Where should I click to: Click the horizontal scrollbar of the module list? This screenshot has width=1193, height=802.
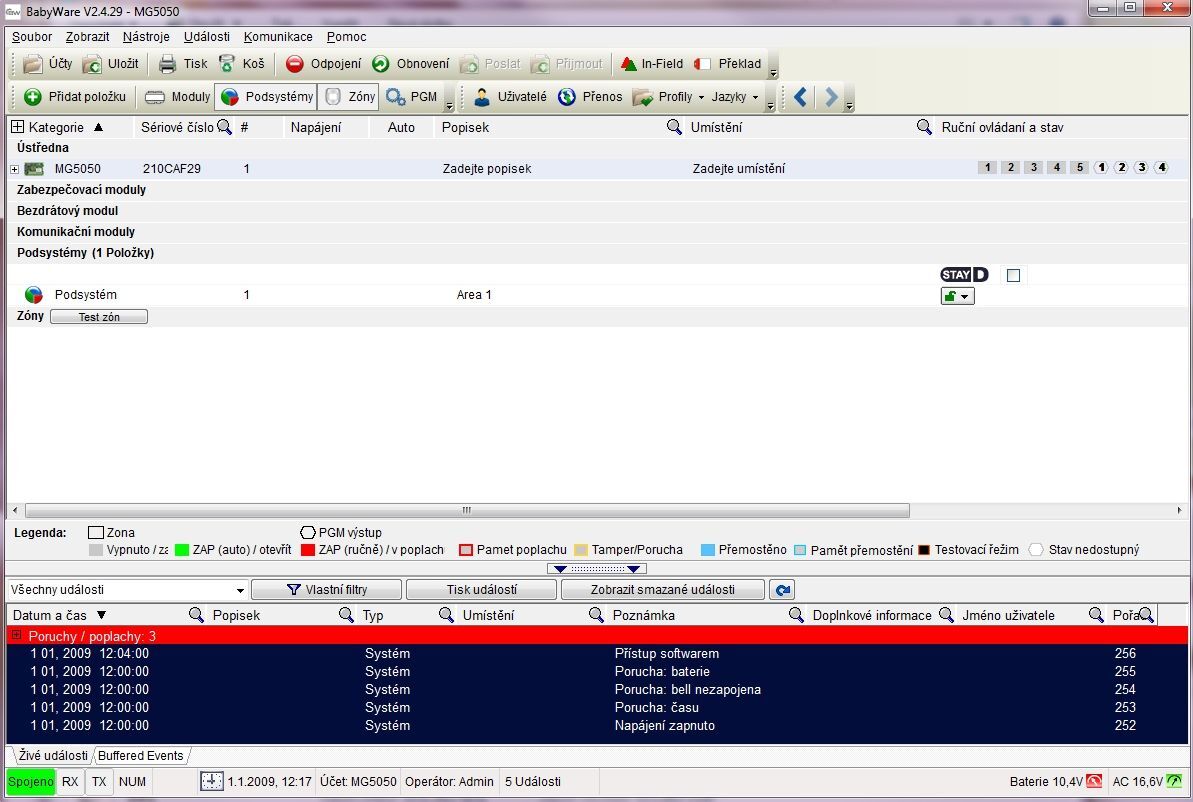coord(467,510)
